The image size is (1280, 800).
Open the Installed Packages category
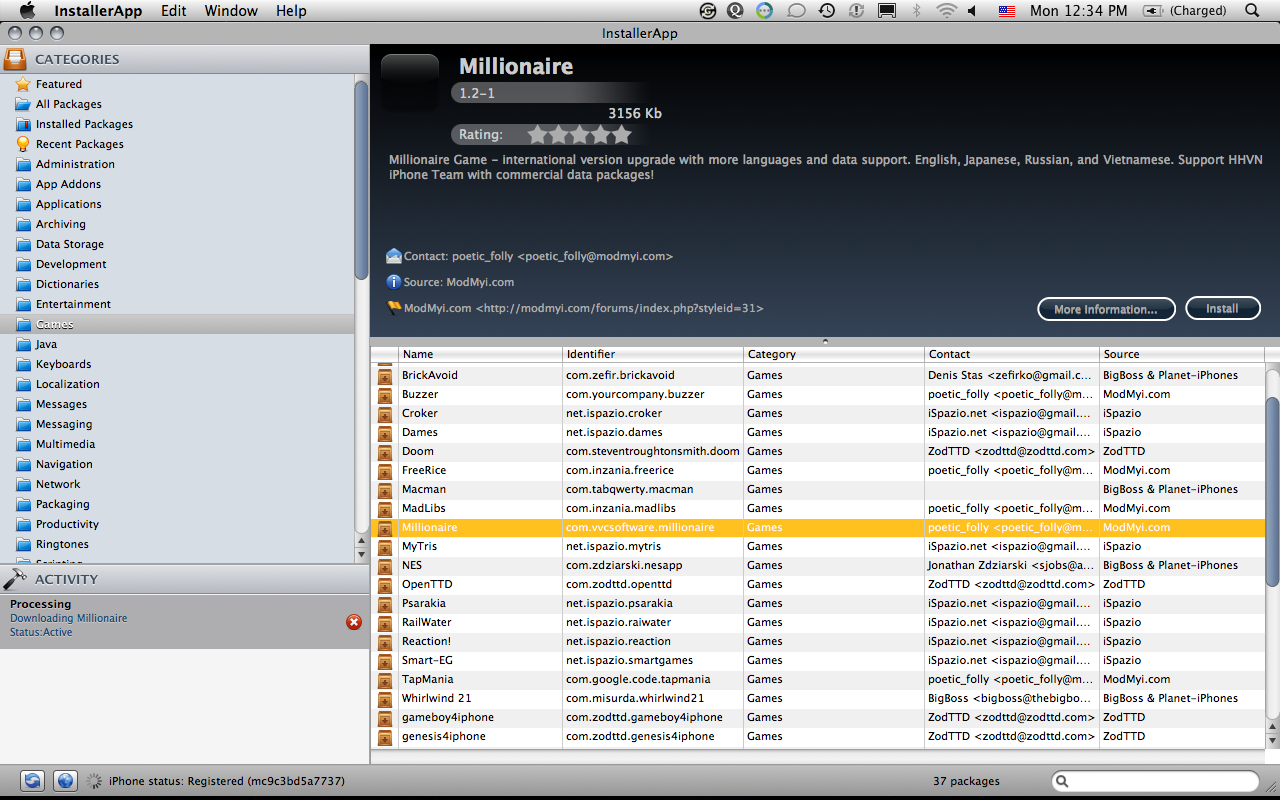[x=84, y=124]
